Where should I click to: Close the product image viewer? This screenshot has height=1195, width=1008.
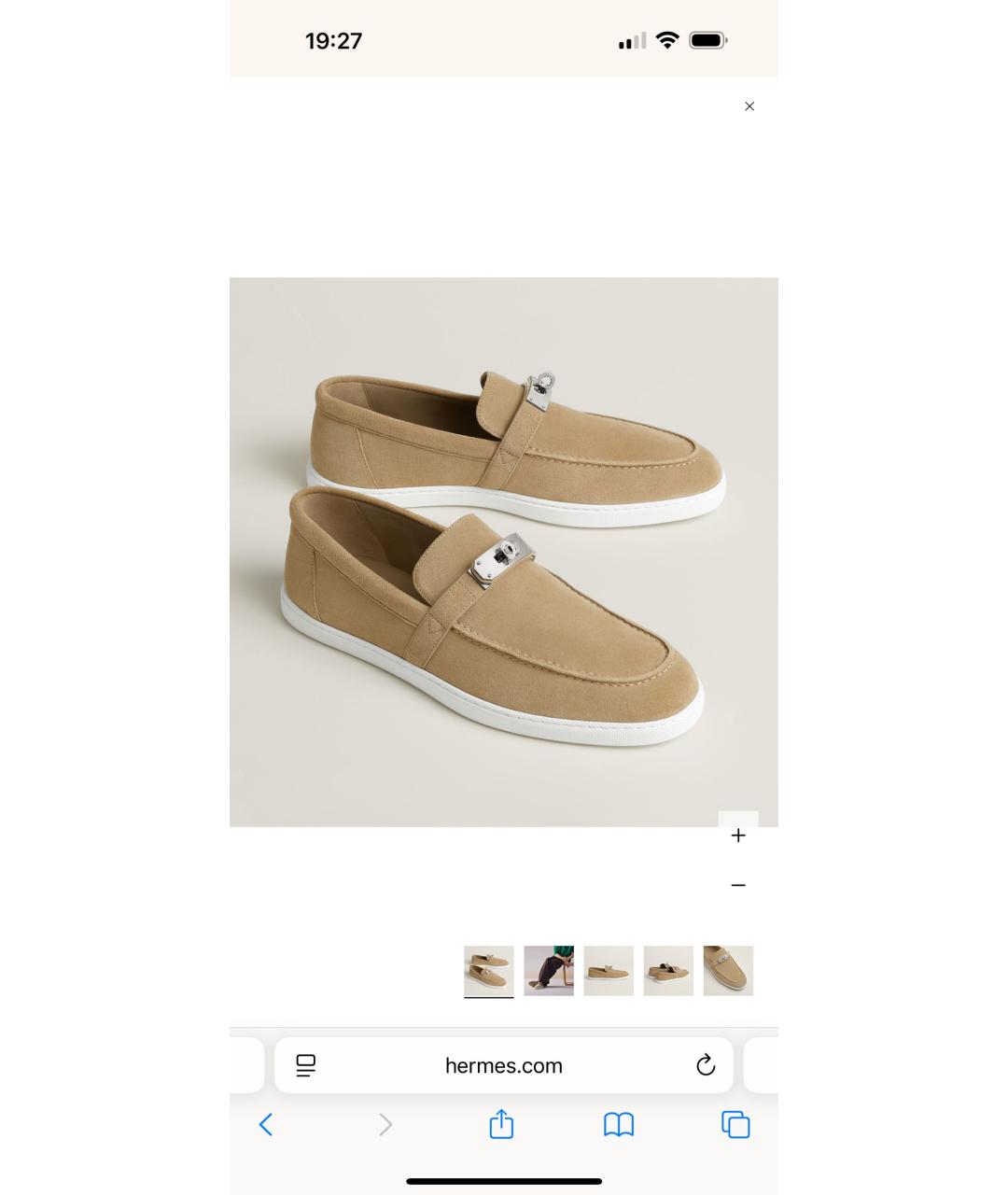(x=749, y=106)
